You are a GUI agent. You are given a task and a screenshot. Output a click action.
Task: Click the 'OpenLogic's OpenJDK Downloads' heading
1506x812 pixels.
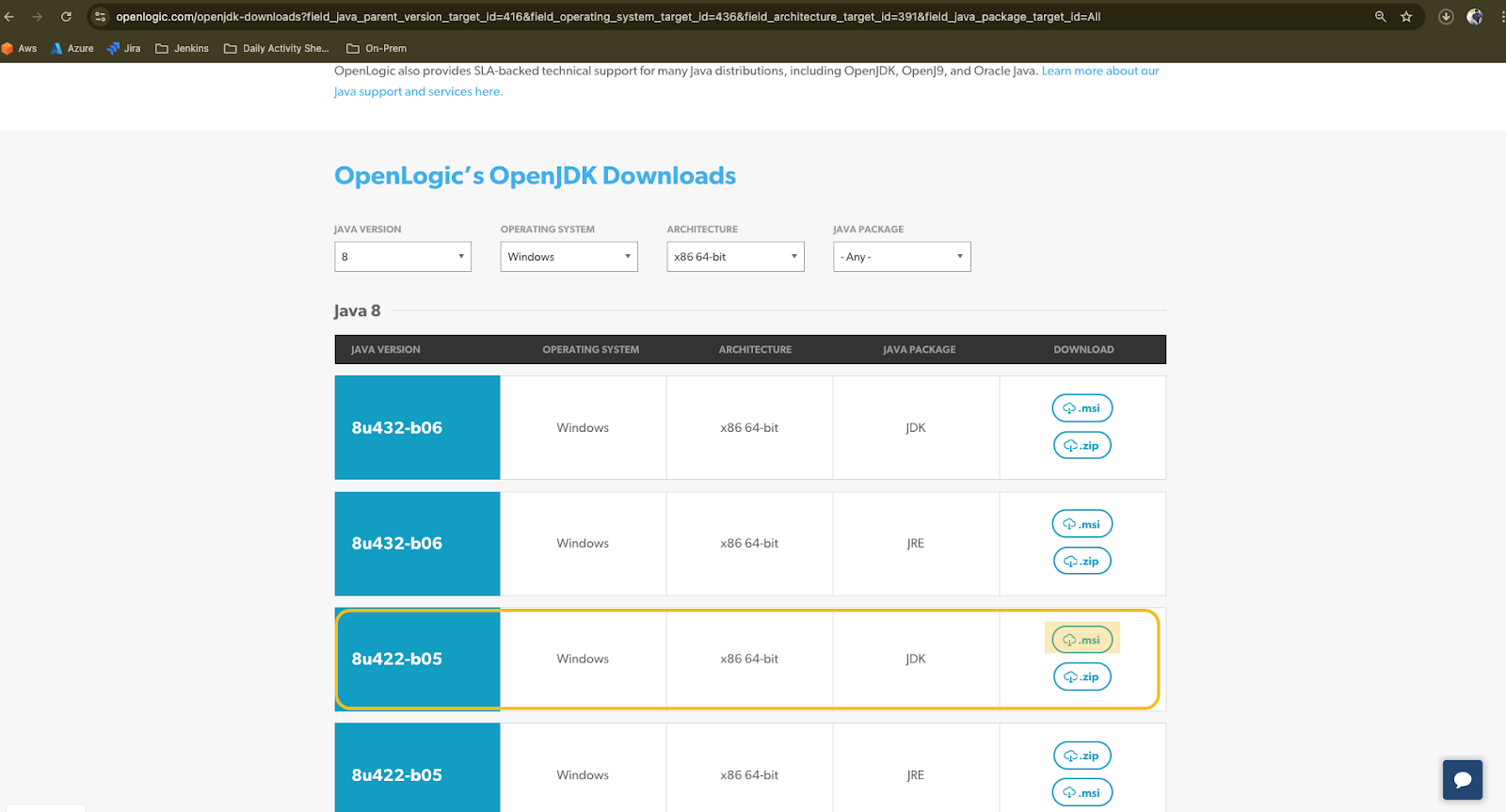(536, 176)
